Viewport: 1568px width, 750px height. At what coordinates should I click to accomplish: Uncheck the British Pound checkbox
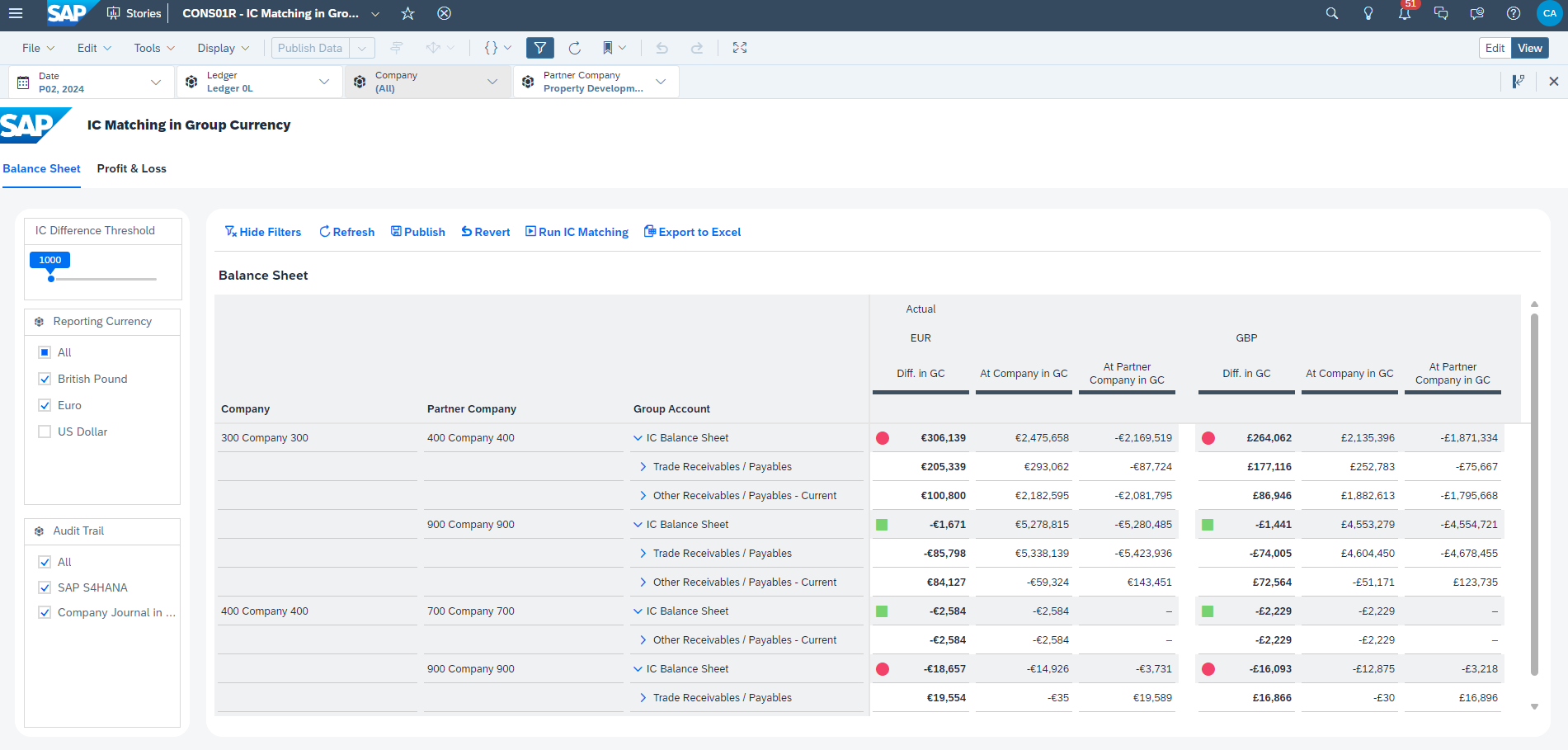pos(45,379)
